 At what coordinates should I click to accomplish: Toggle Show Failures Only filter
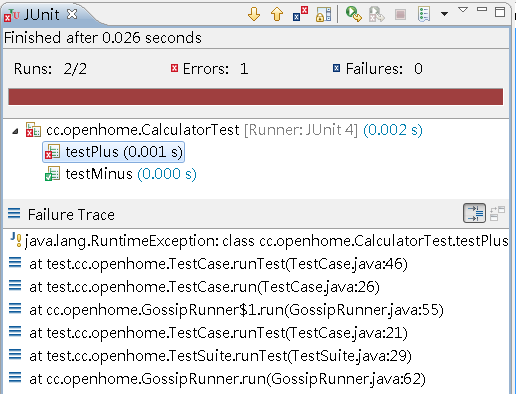pos(300,14)
